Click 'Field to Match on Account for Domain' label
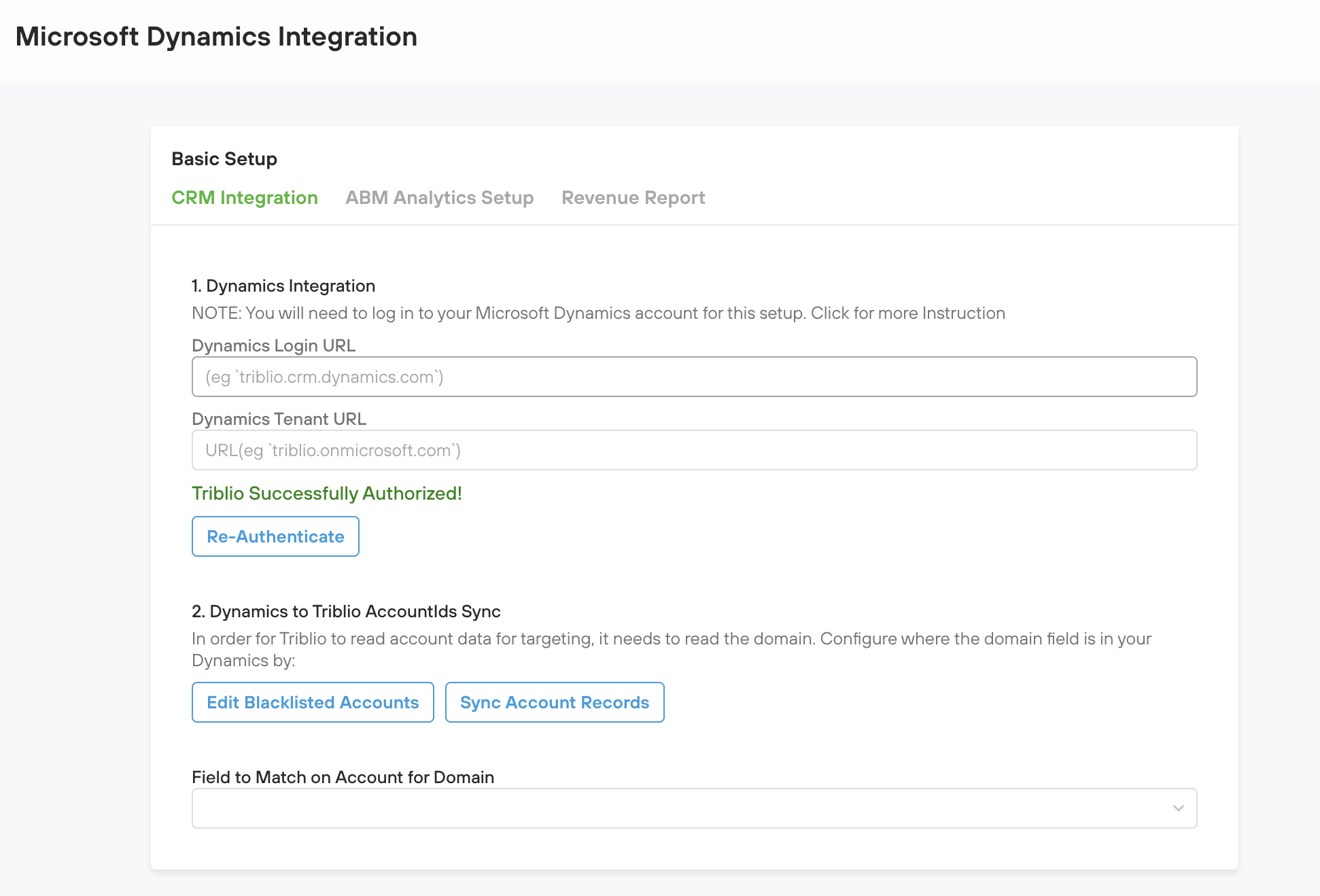This screenshot has width=1320, height=896. 343,777
